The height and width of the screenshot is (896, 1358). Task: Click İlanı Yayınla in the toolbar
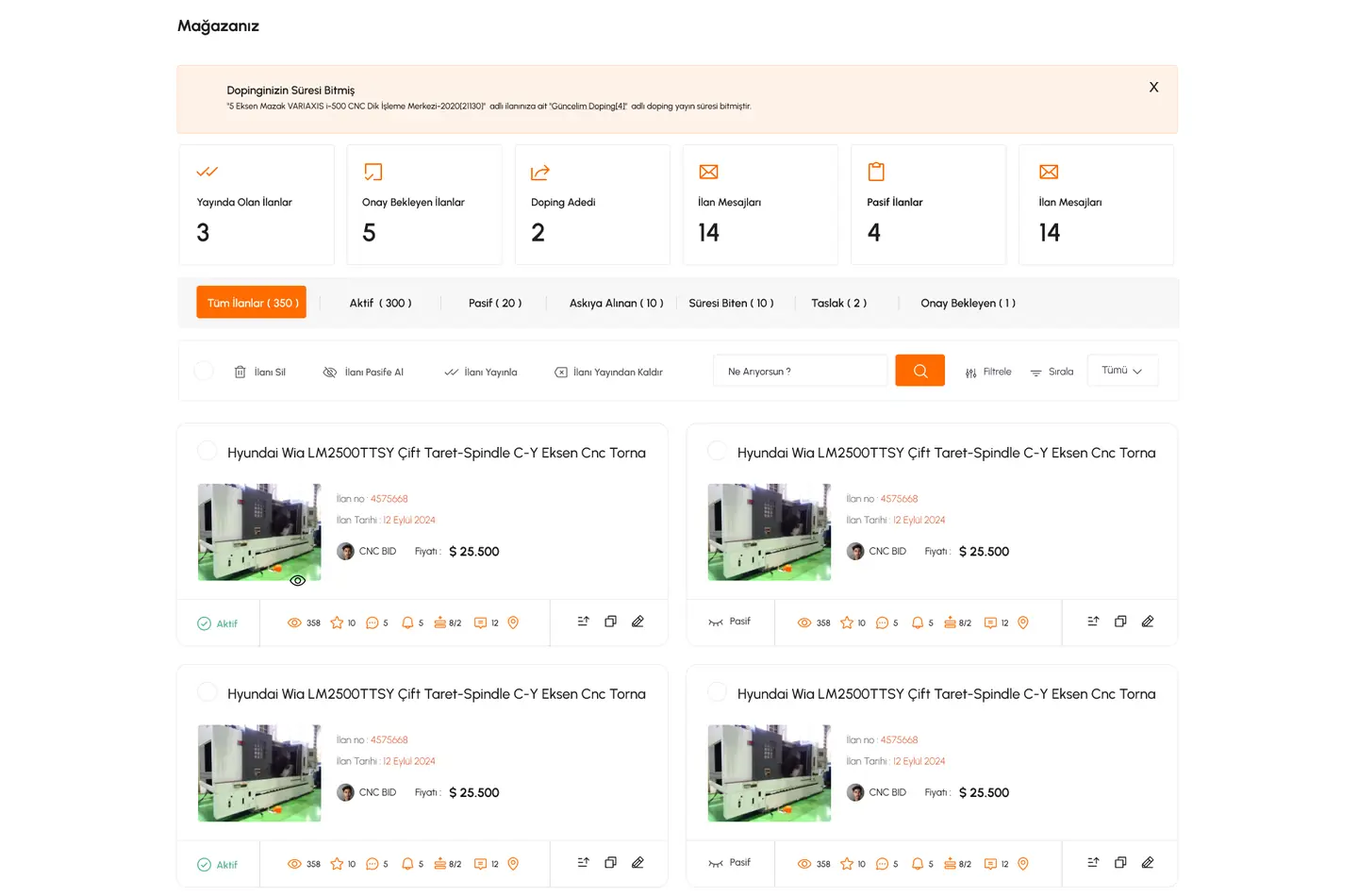click(481, 372)
